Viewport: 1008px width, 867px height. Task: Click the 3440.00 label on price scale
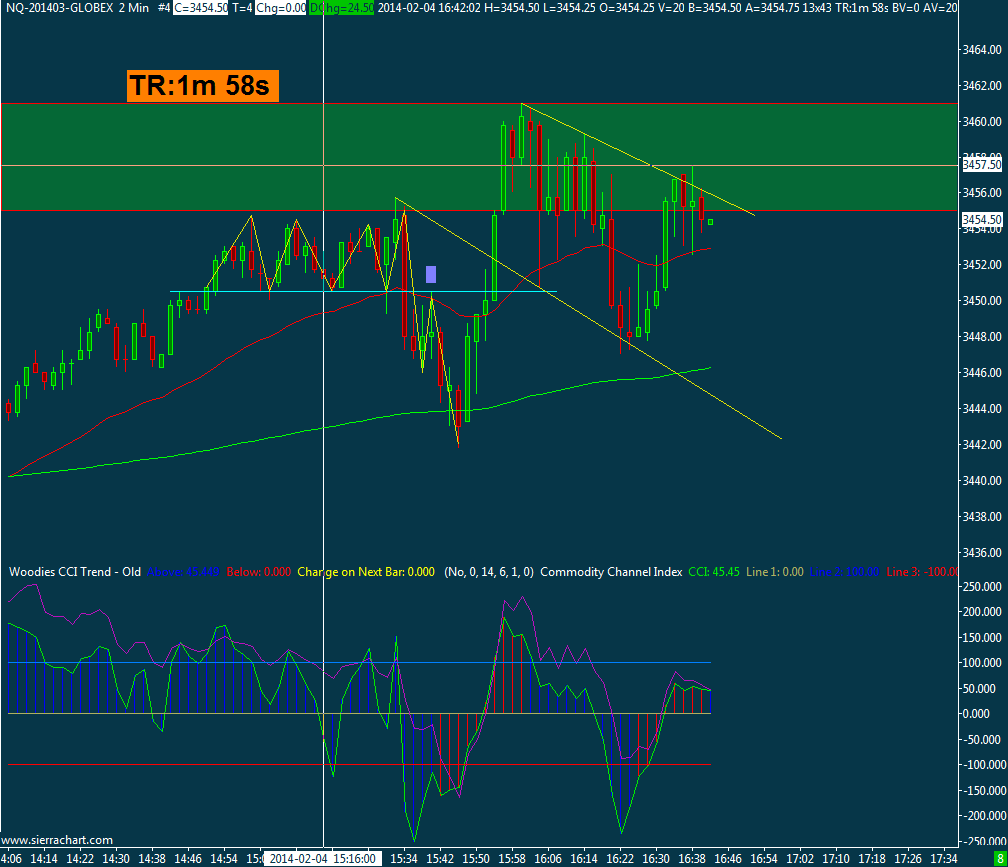982,481
